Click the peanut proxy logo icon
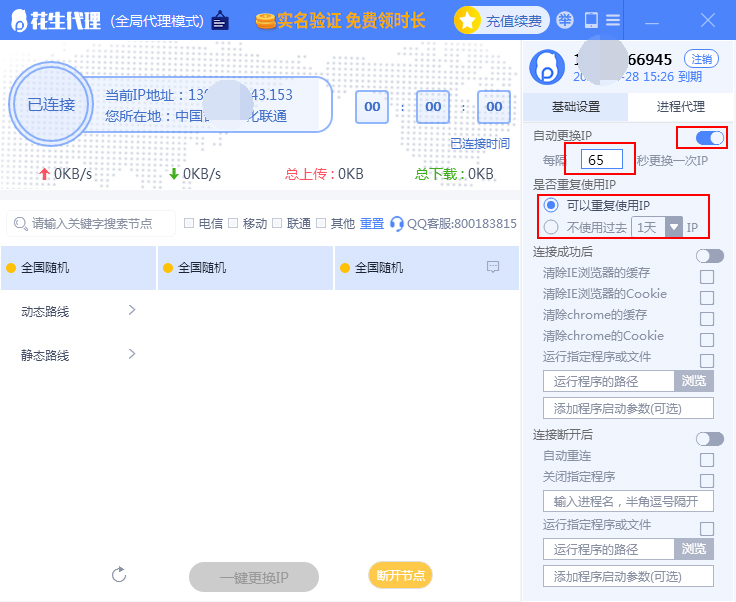Image resolution: width=736 pixels, height=602 pixels. [19, 21]
